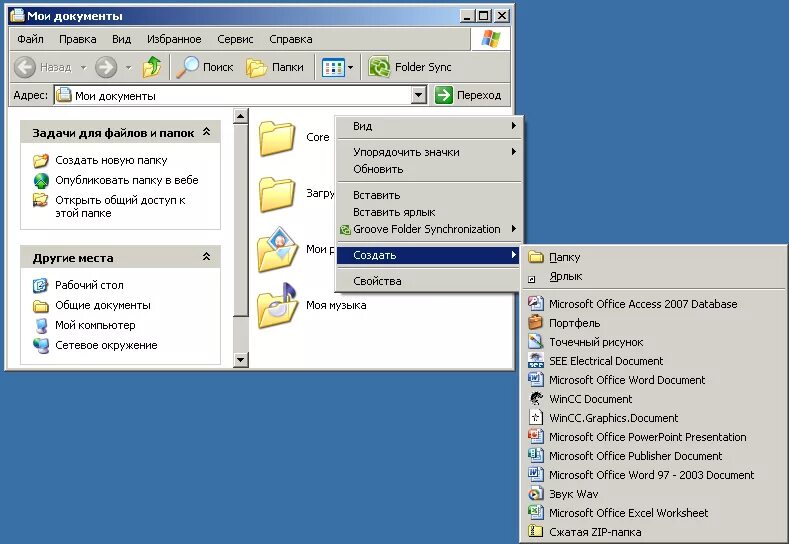Screen dimensions: 789x544
Task: Create Microsoft Office Word Document
Action: [x=654, y=380]
